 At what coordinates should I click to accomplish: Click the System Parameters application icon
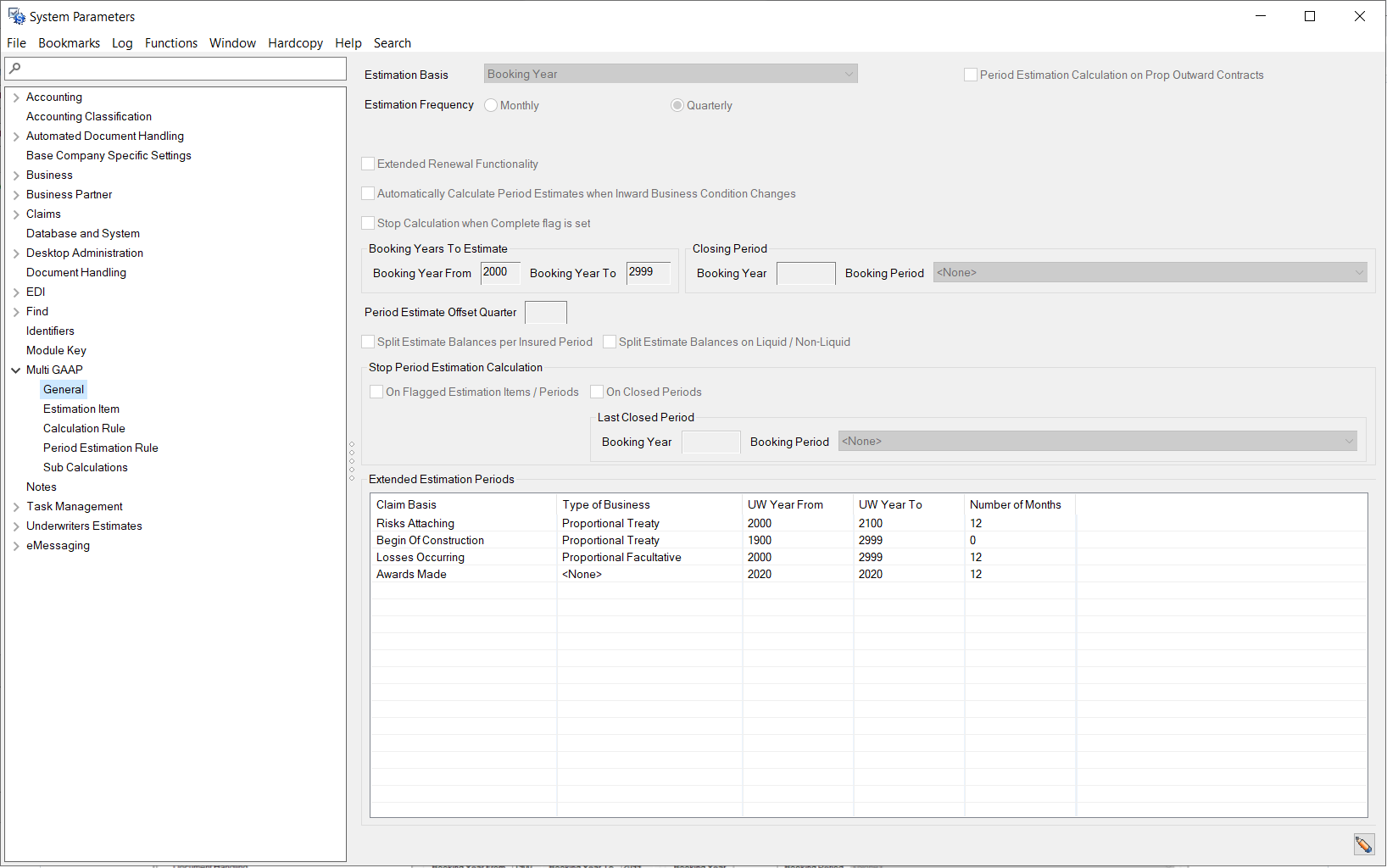16,16
